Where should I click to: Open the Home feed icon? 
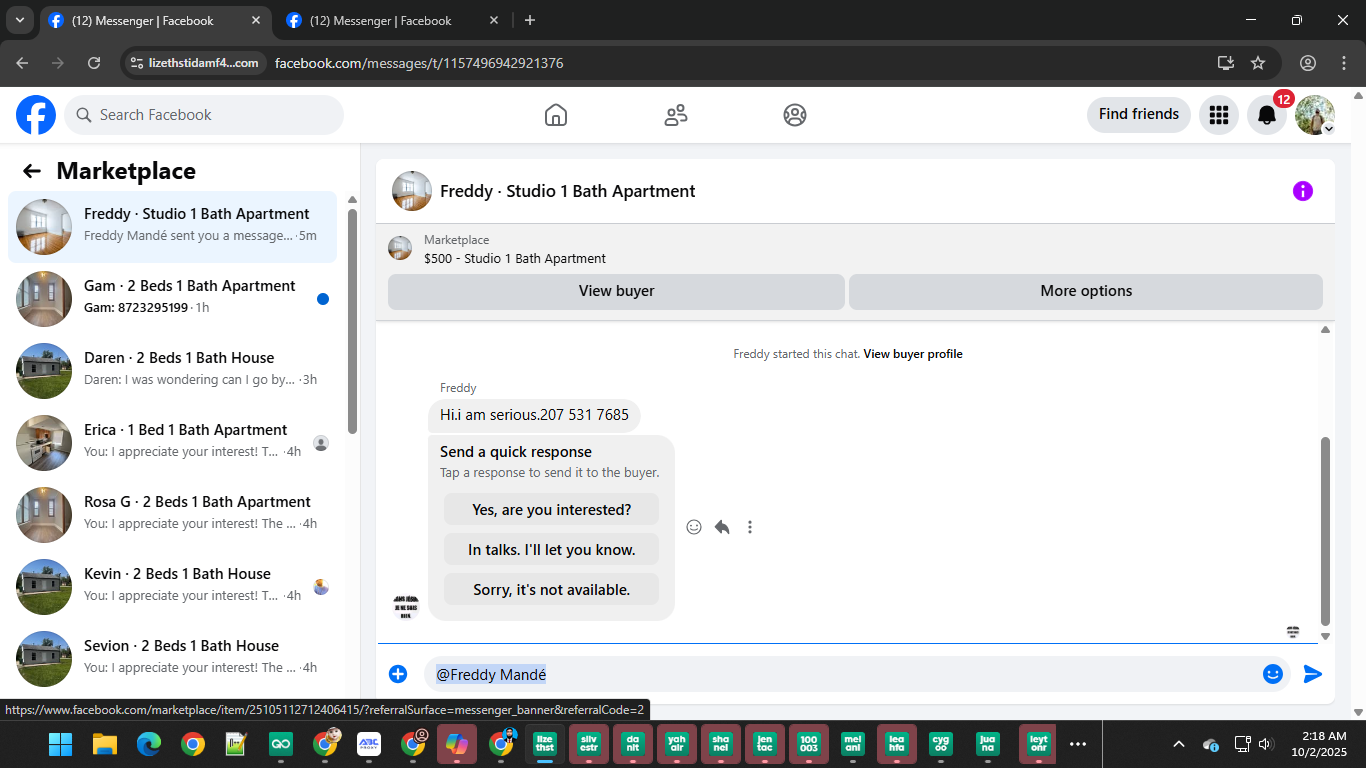[x=556, y=115]
